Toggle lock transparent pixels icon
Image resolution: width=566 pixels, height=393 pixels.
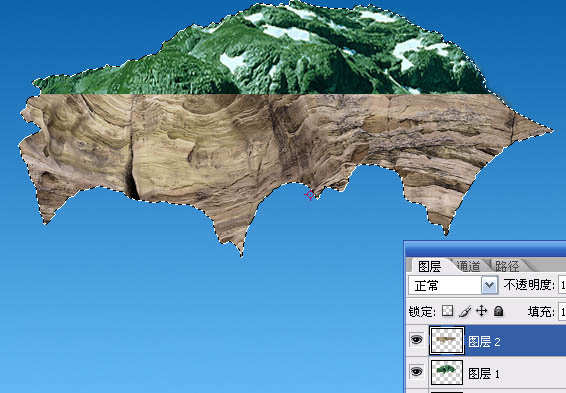tap(448, 311)
